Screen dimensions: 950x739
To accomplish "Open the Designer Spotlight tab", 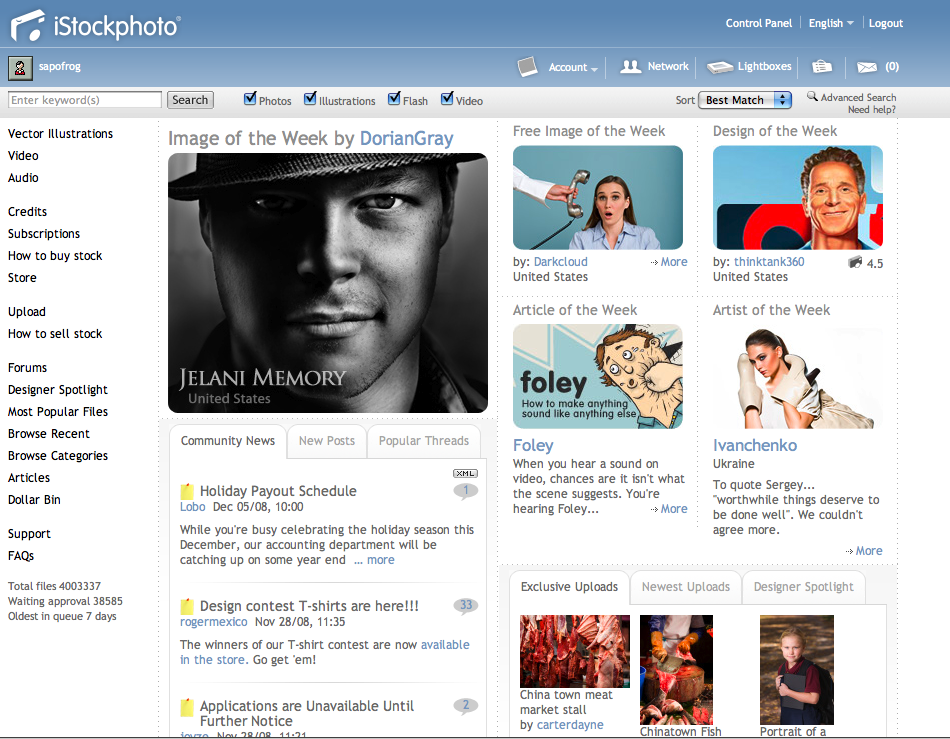I will click(803, 587).
